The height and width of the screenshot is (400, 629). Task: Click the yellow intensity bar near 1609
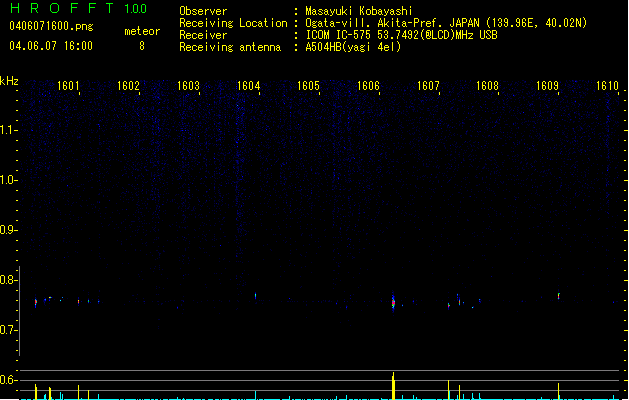pos(558,391)
